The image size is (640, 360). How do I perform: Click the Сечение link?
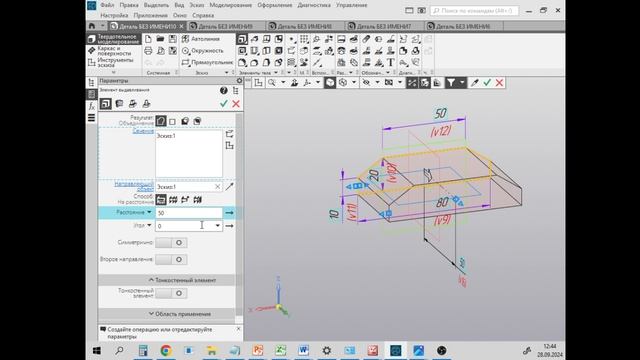coord(143,131)
